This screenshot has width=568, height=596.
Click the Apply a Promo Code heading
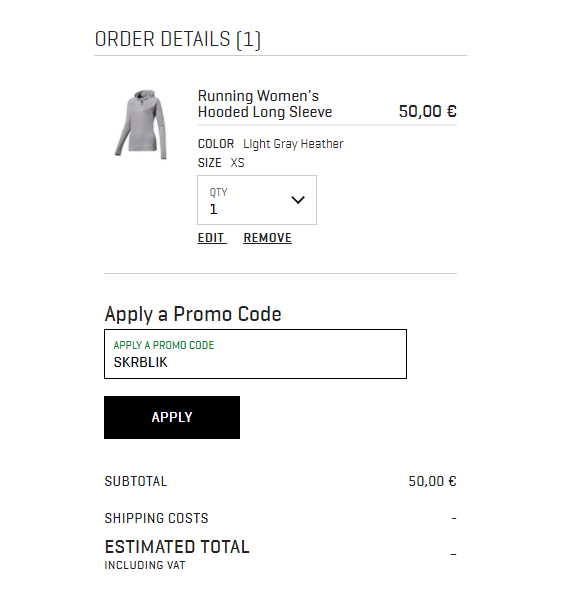pos(193,314)
